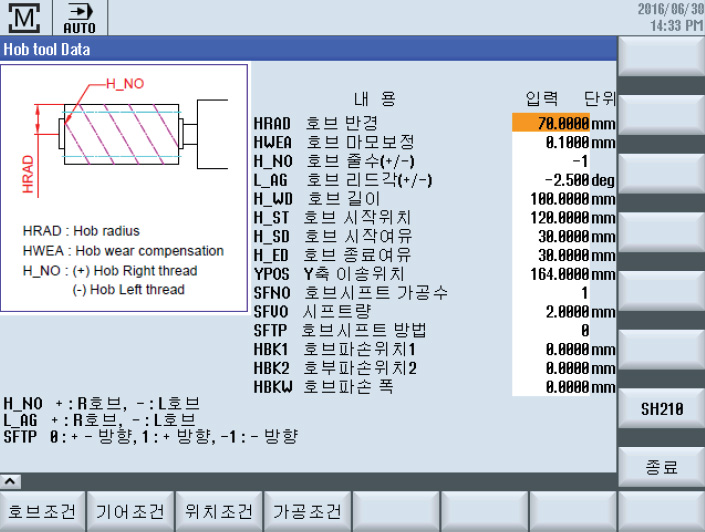This screenshot has width=705, height=532.
Task: Select the H_WD hob length input
Action: [x=551, y=198]
